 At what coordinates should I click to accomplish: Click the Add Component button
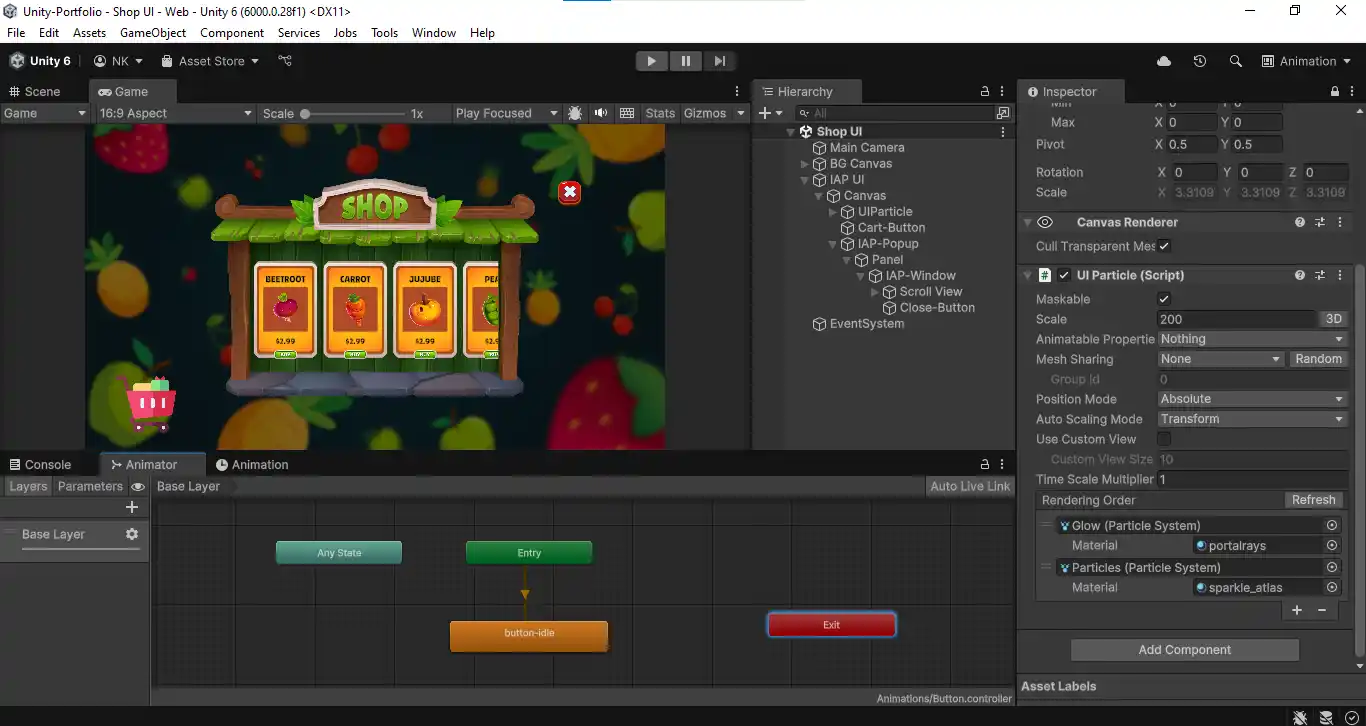point(1184,649)
